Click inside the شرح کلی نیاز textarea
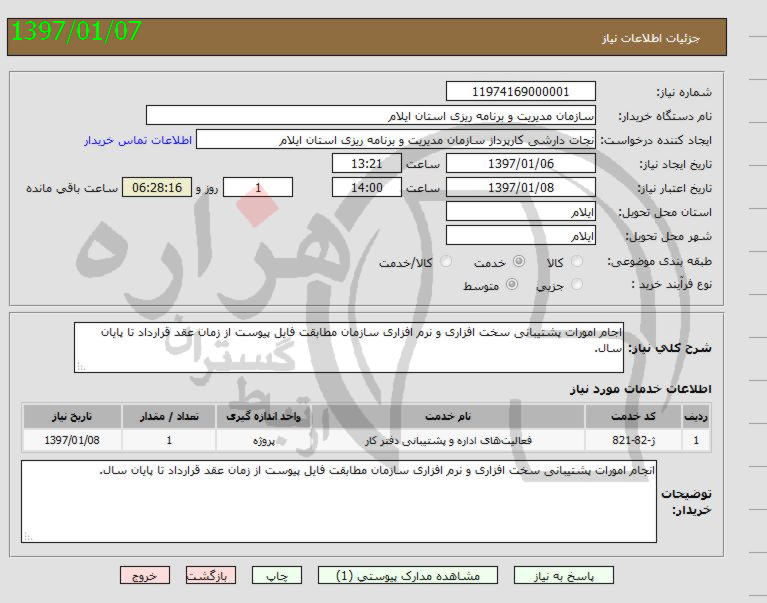Viewport: 767px width, 603px height. click(x=348, y=347)
